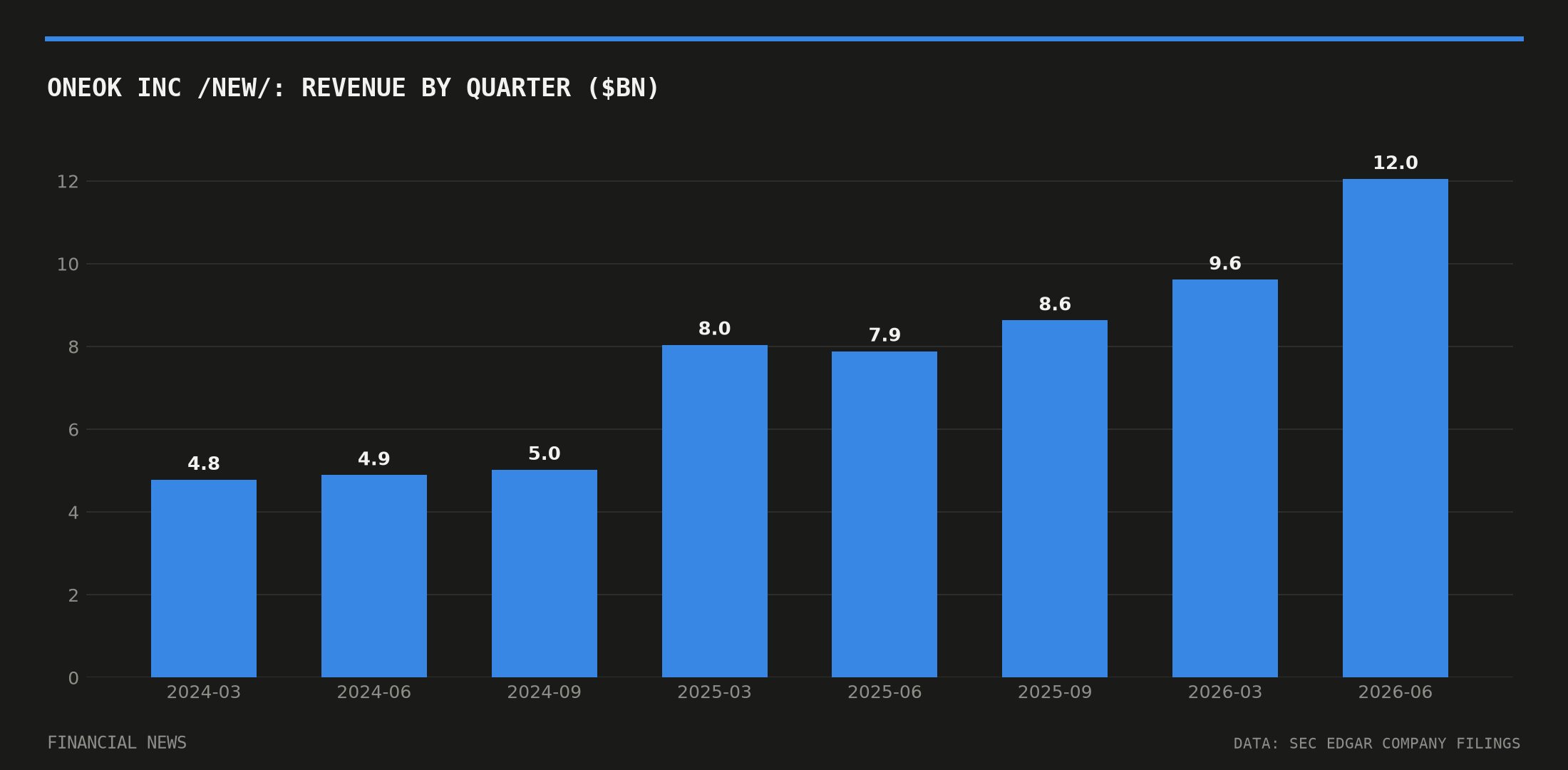Click the y-axis tick label 12
The width and height of the screenshot is (1568, 770).
point(68,182)
